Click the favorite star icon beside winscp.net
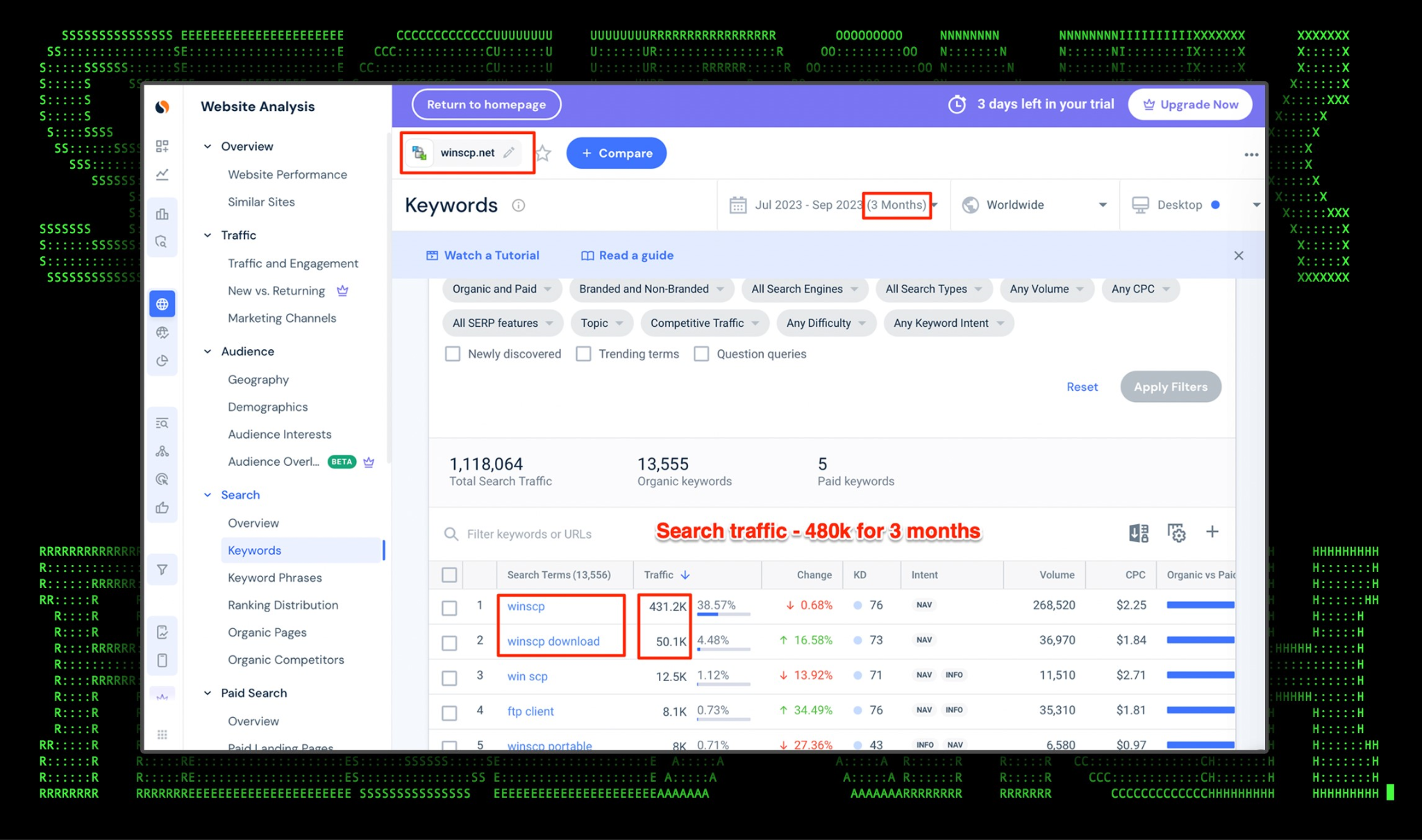The height and width of the screenshot is (840, 1422). click(543, 153)
